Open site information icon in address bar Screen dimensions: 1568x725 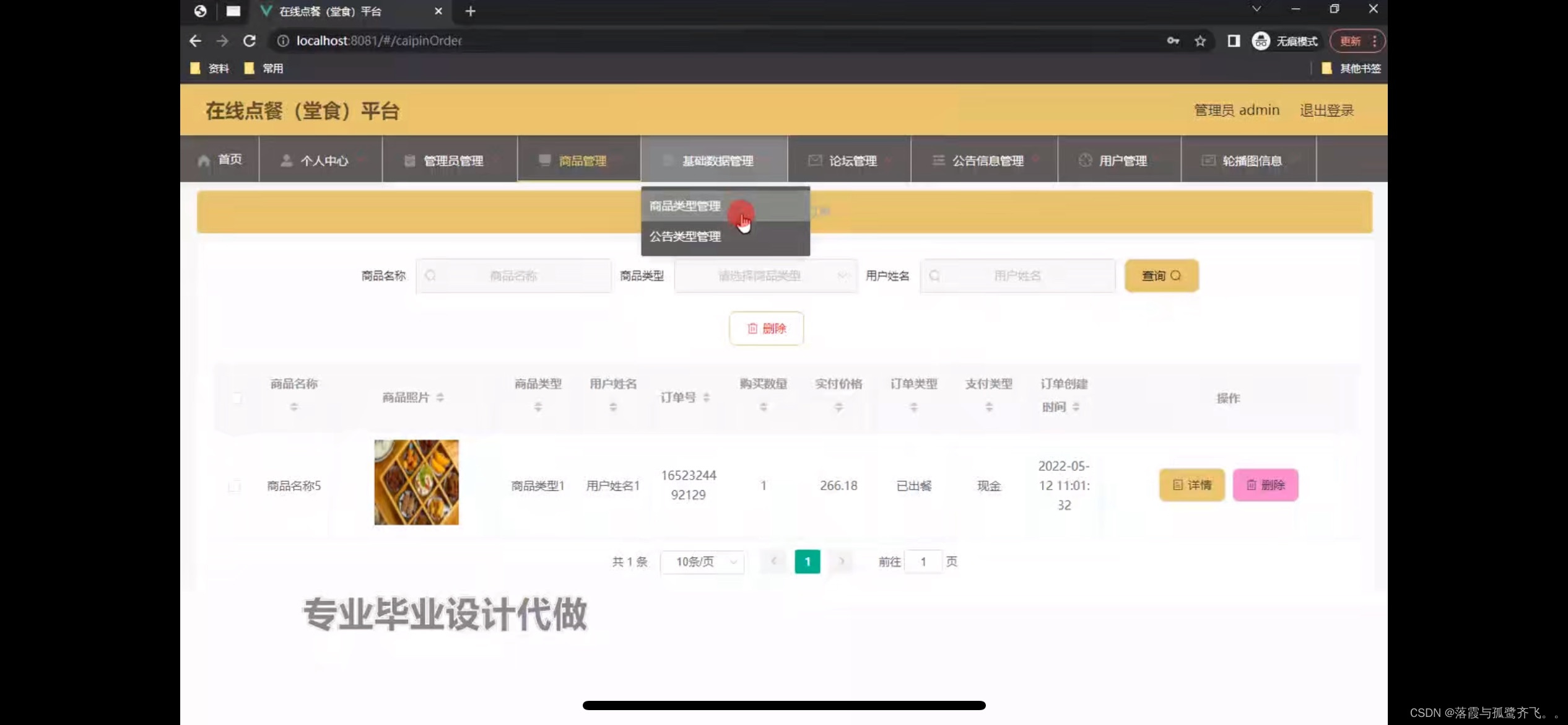tap(283, 41)
